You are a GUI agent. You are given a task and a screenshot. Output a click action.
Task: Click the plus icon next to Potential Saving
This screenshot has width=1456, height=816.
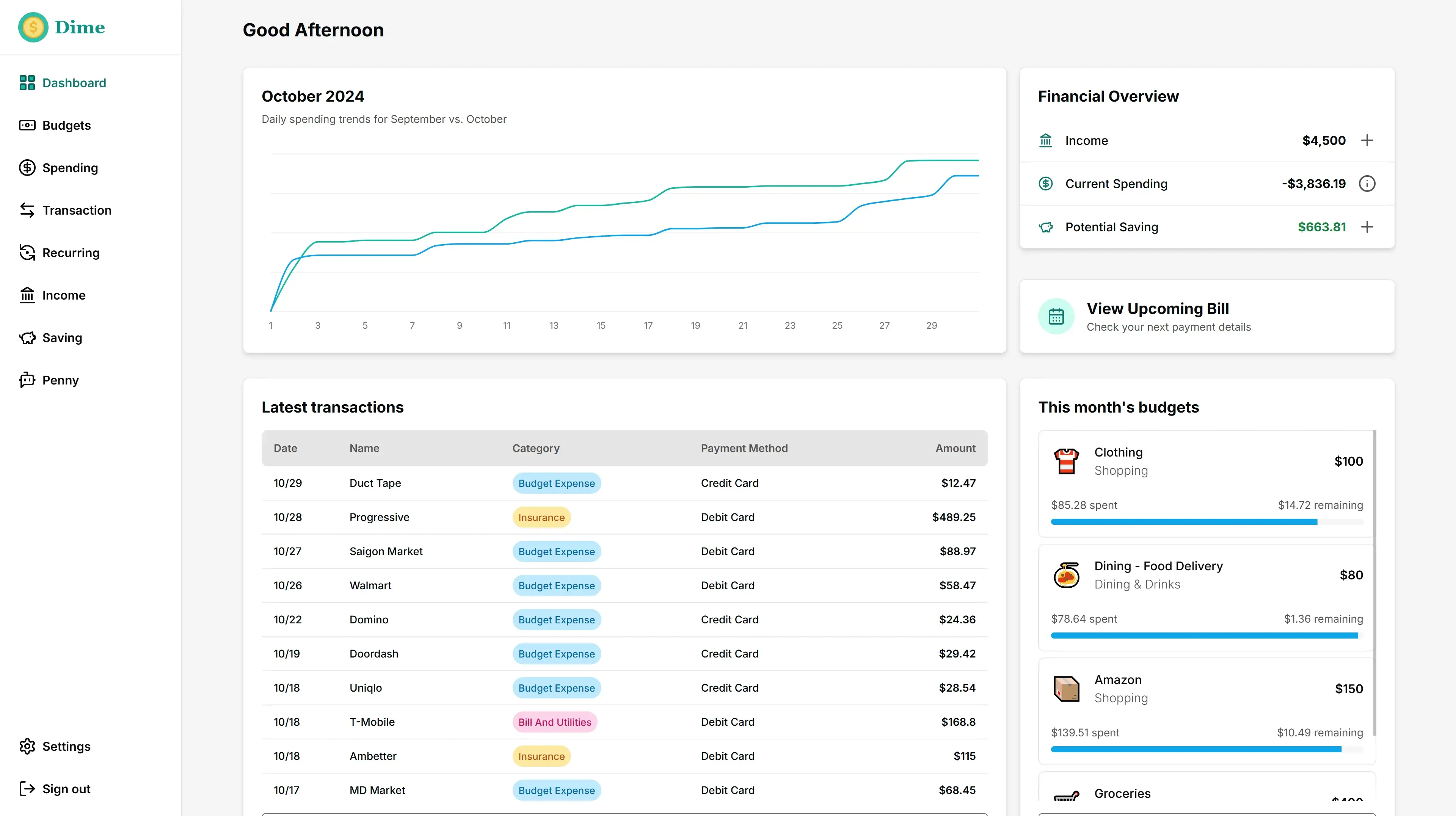[x=1367, y=227]
